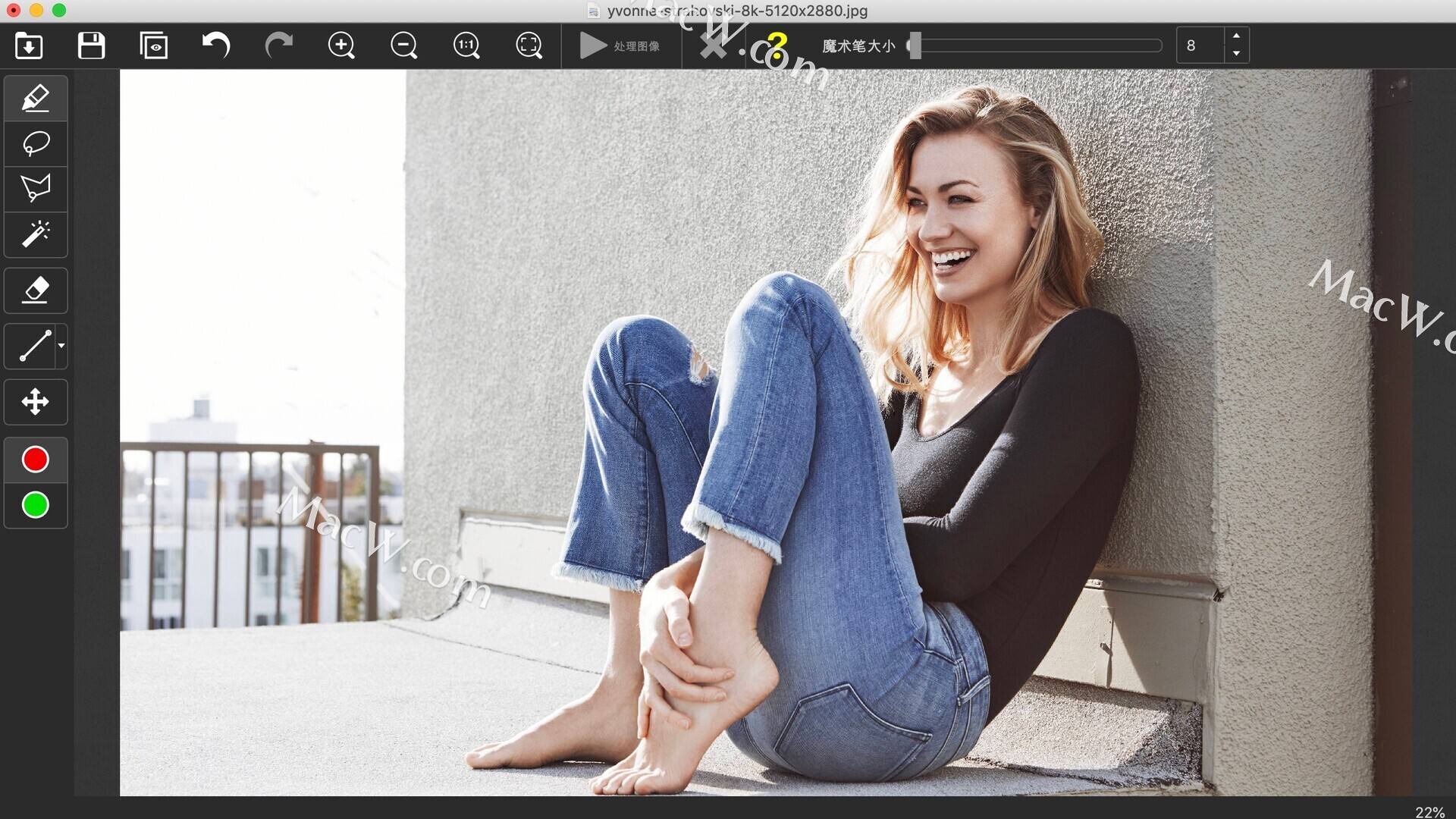1456x819 pixels.
Task: Choose the green marker color
Action: (x=36, y=505)
